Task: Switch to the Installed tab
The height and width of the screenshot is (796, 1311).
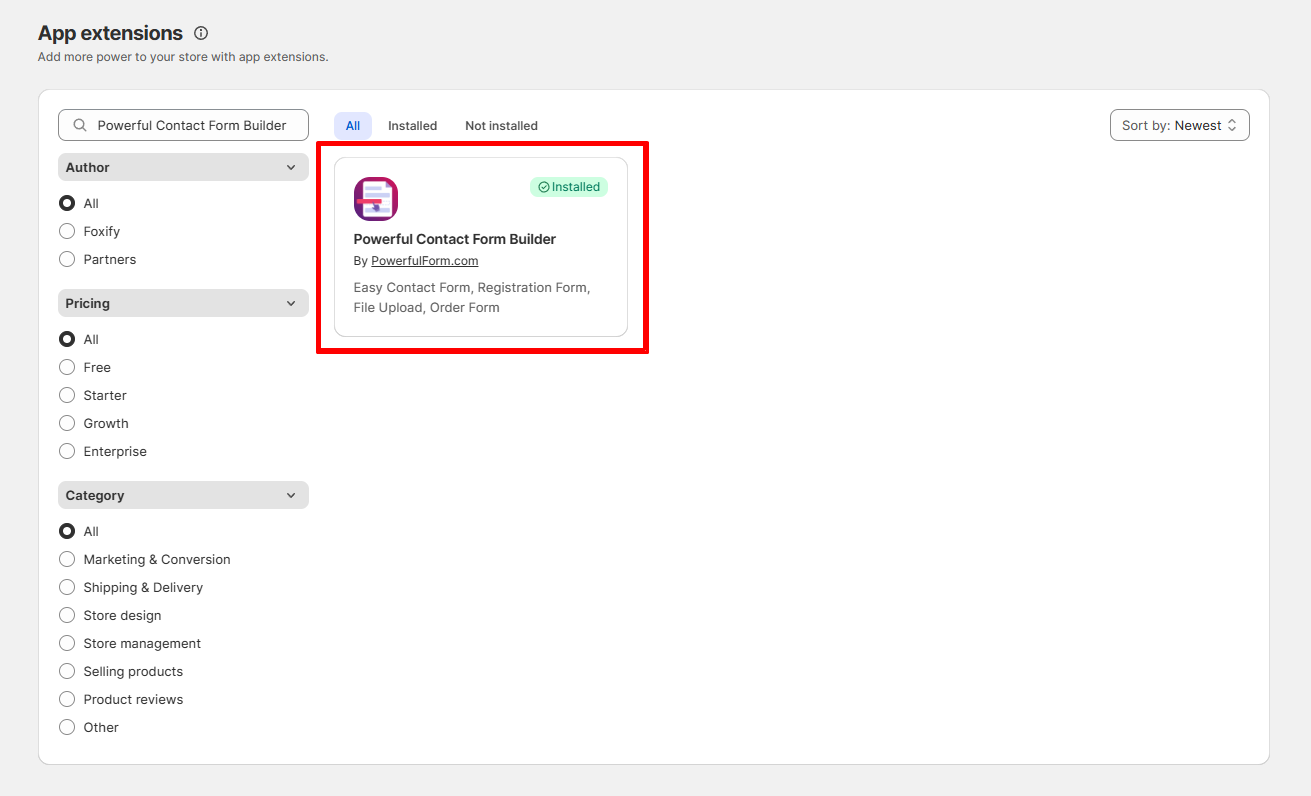Action: [x=413, y=126]
